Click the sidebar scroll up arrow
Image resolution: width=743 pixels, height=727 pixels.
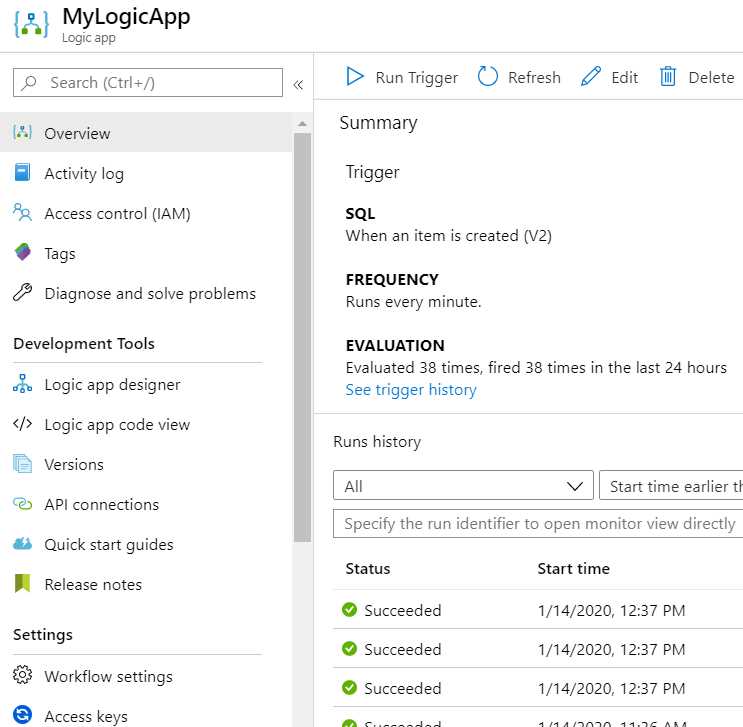[302, 124]
